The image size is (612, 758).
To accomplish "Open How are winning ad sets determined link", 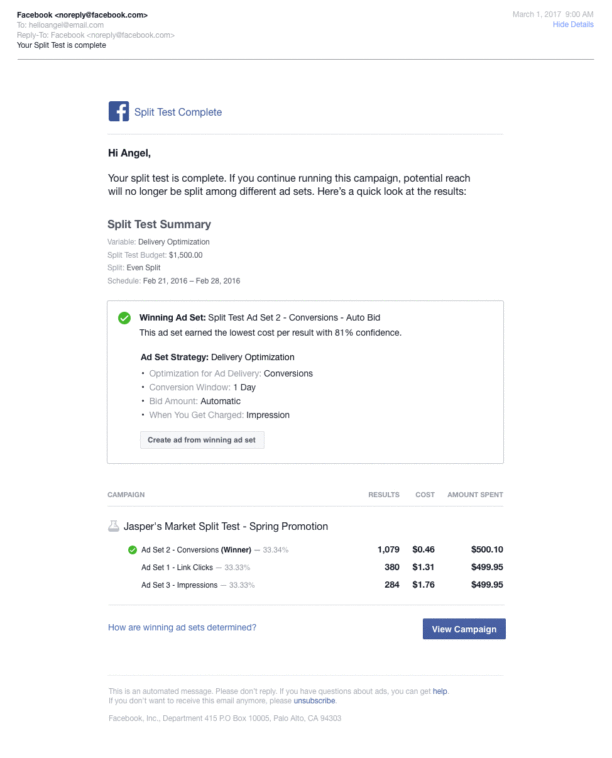I will point(181,628).
